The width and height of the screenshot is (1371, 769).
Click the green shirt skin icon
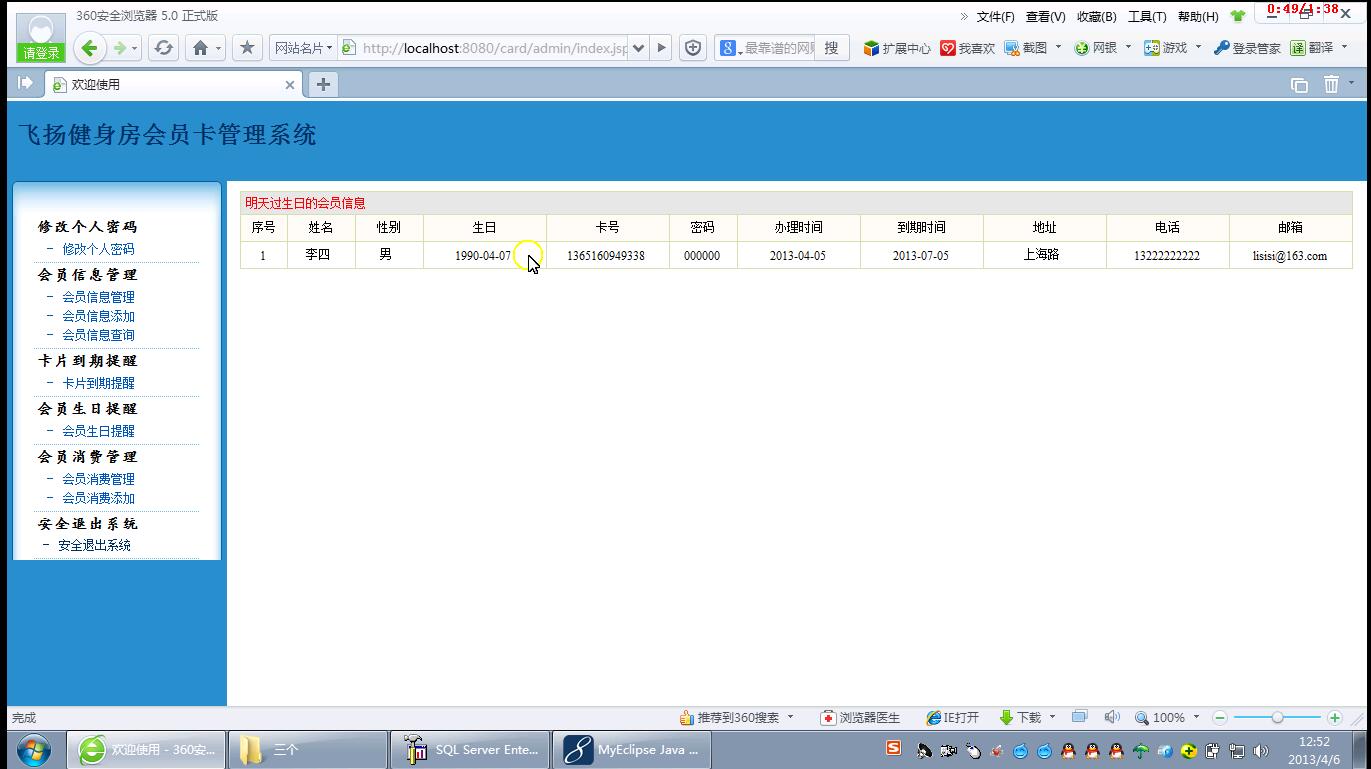(1238, 16)
